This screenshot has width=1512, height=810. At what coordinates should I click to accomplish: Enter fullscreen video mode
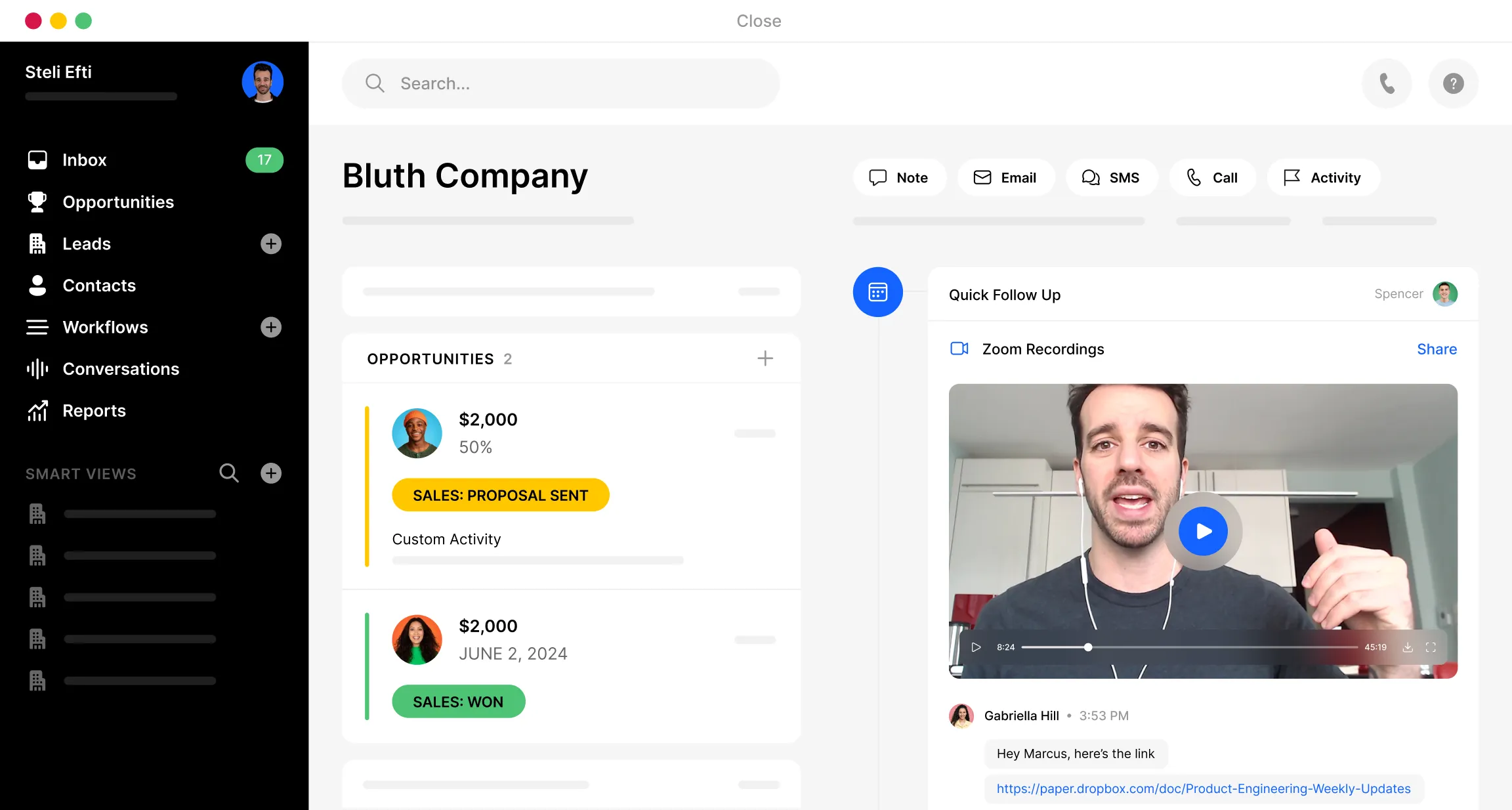[x=1431, y=647]
